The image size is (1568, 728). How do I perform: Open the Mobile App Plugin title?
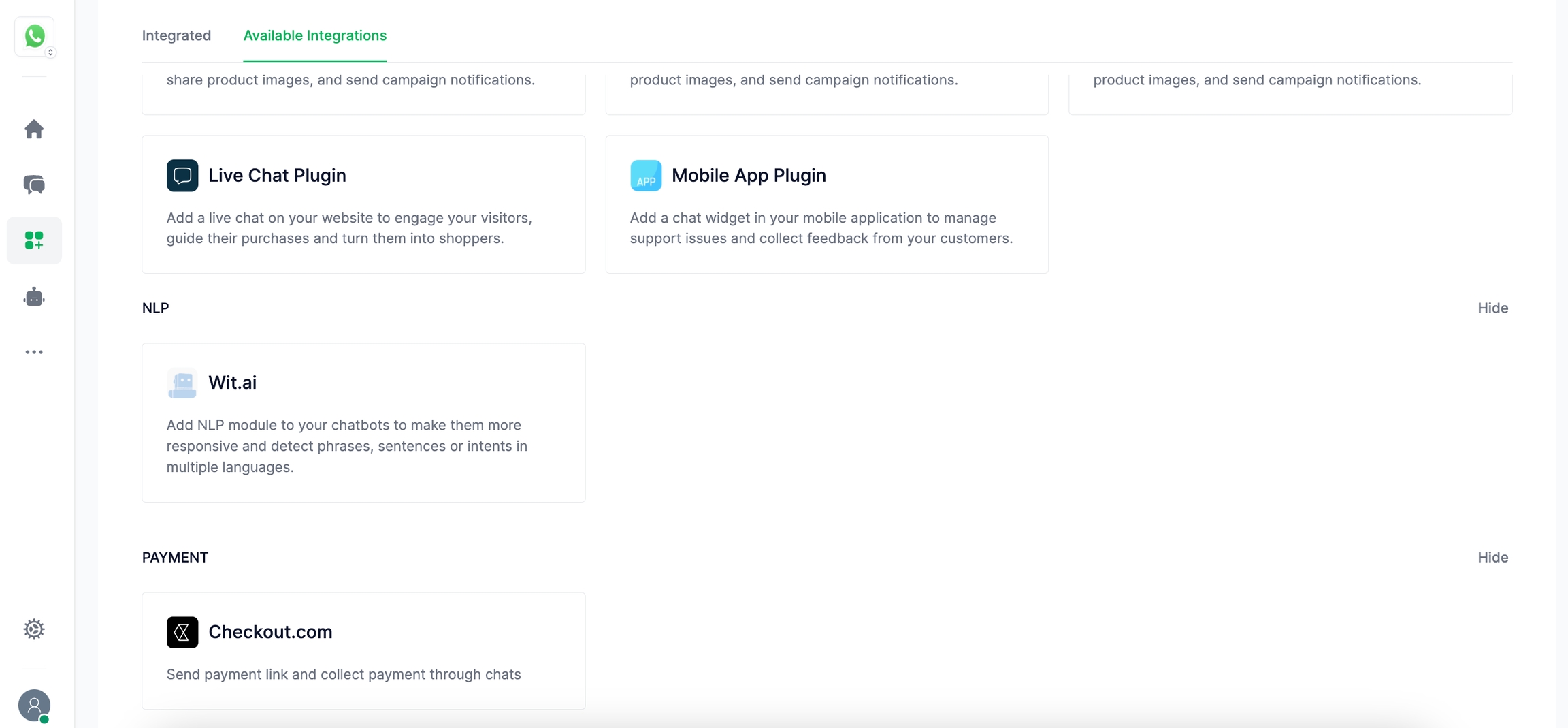(x=749, y=176)
